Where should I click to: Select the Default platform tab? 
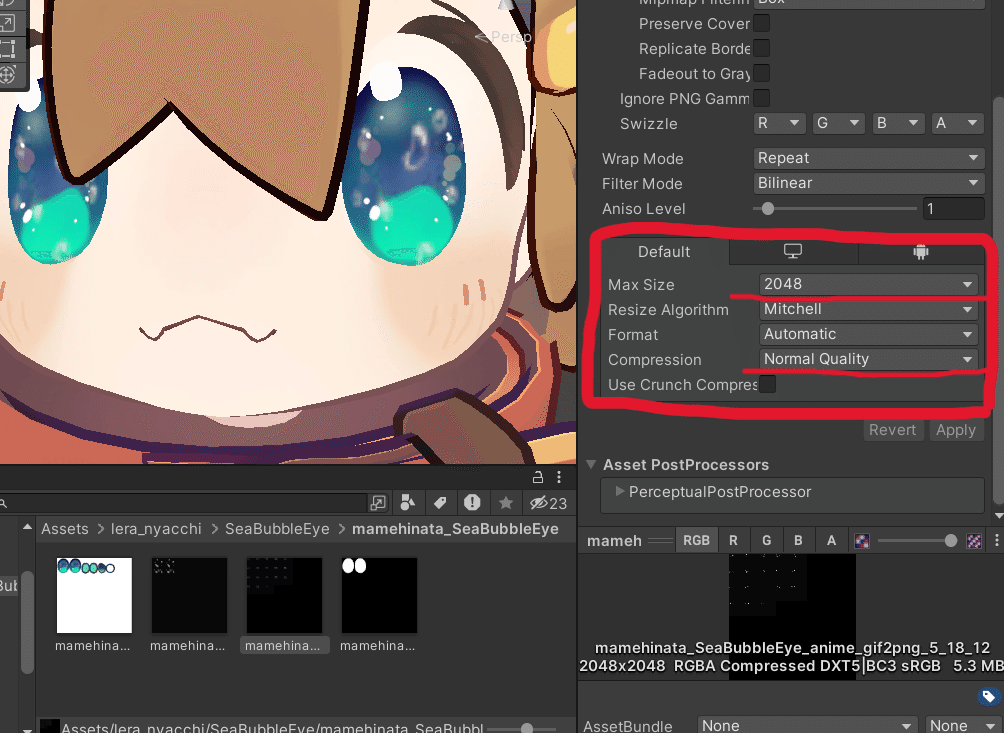[664, 252]
